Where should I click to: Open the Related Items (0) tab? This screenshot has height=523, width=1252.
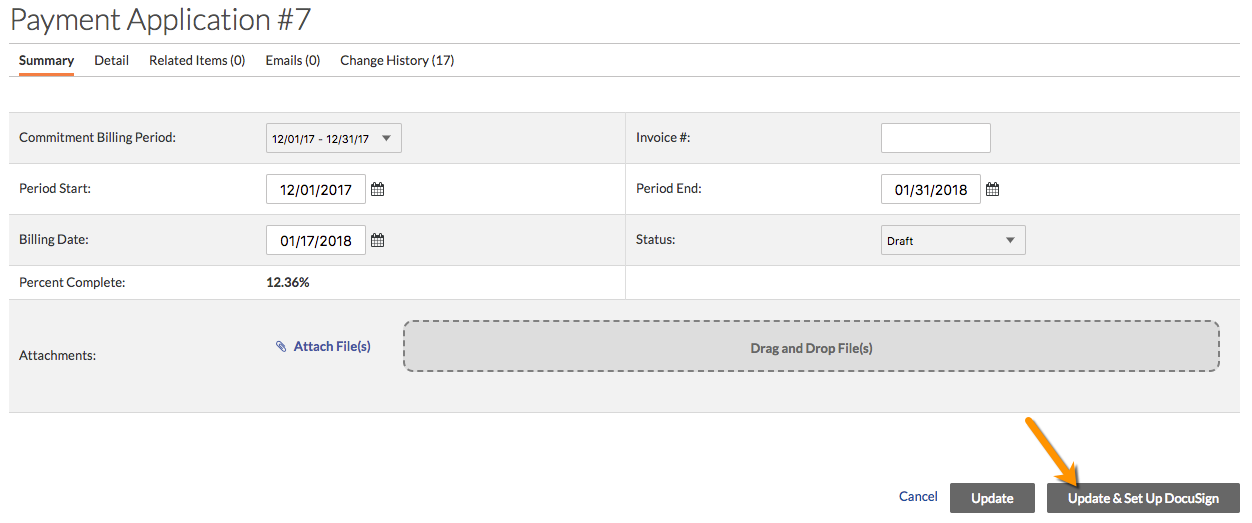click(x=197, y=60)
